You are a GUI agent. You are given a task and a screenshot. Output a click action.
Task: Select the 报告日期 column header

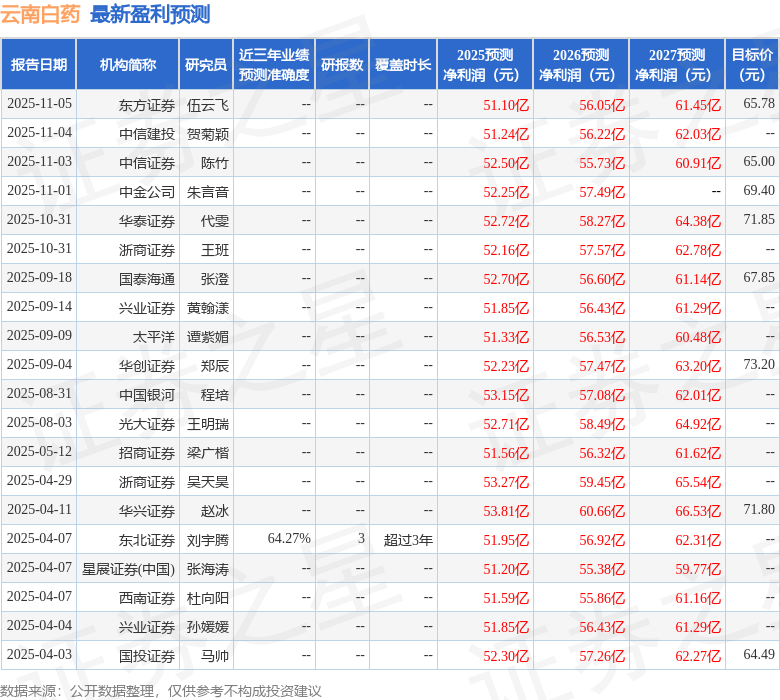click(39, 65)
